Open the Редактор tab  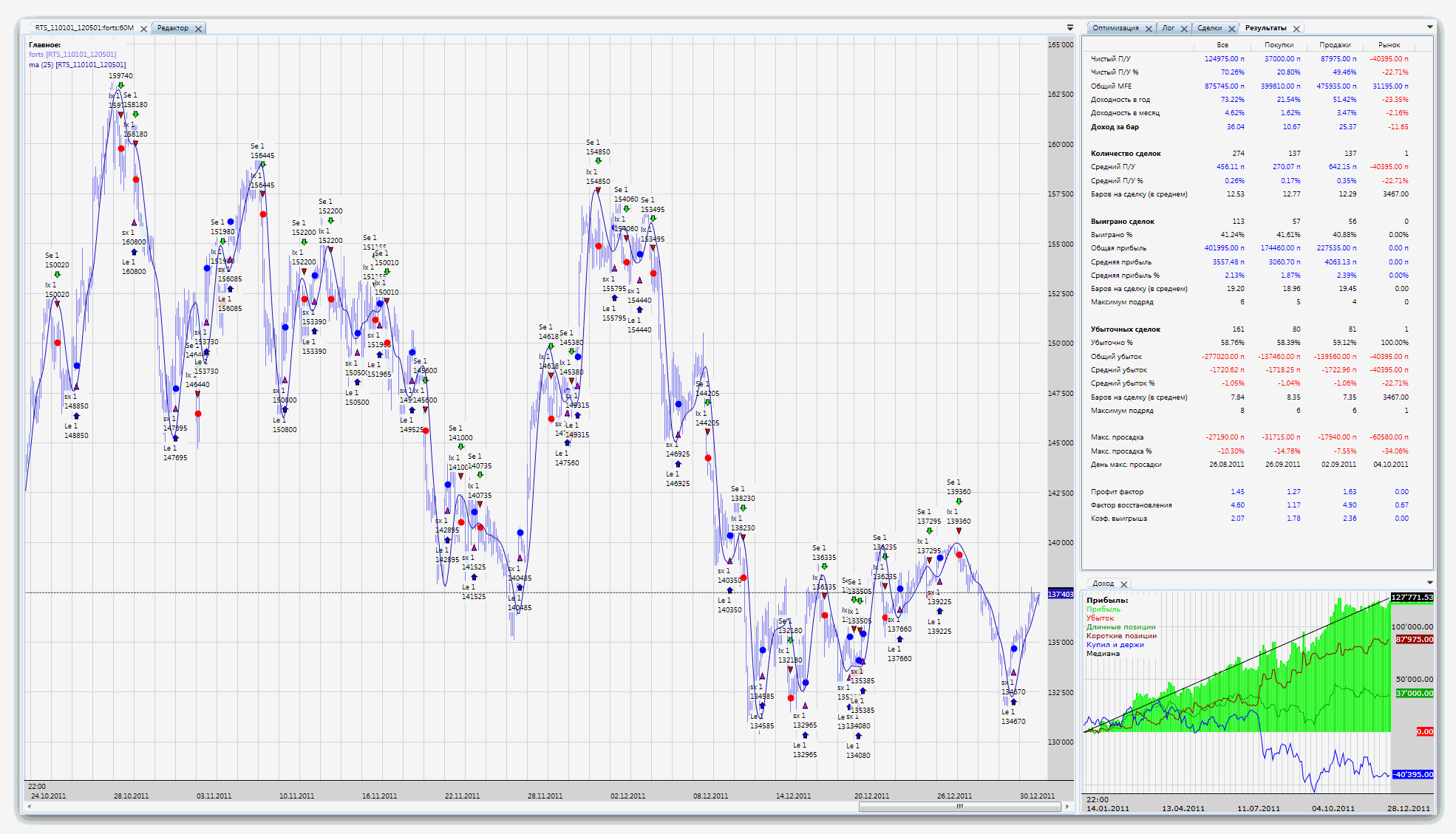click(x=173, y=28)
